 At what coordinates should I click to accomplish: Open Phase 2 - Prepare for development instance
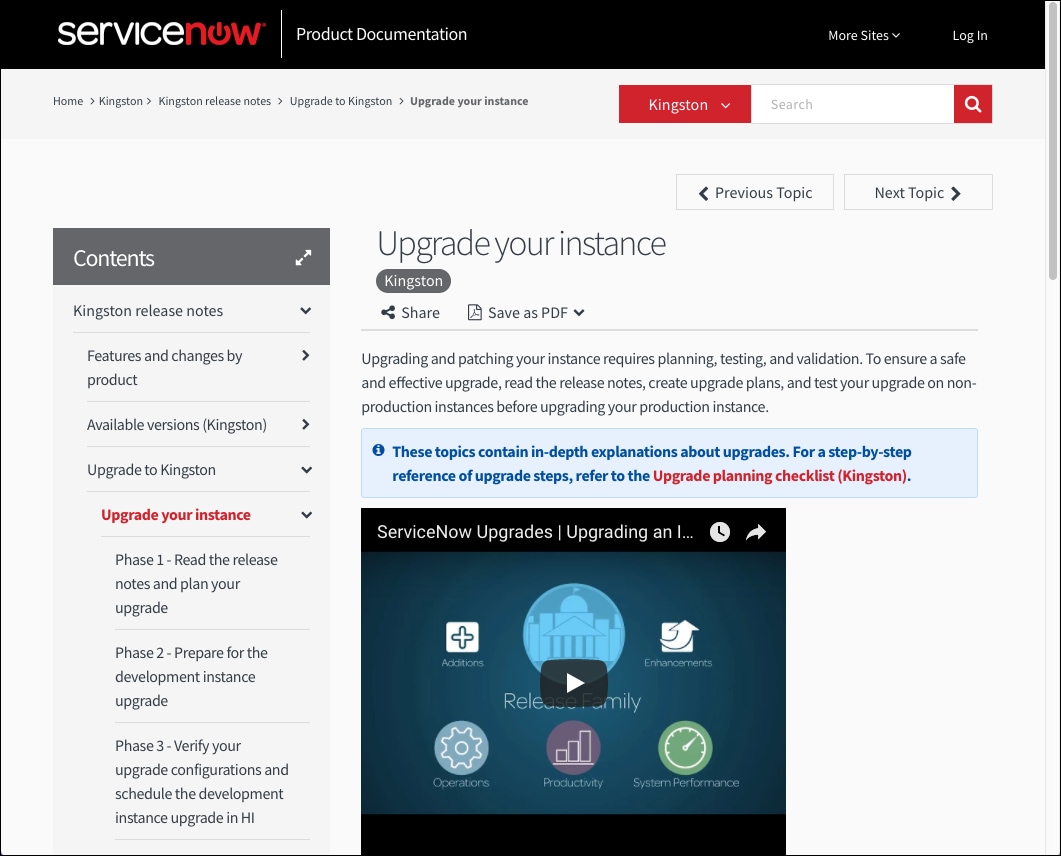click(x=191, y=677)
